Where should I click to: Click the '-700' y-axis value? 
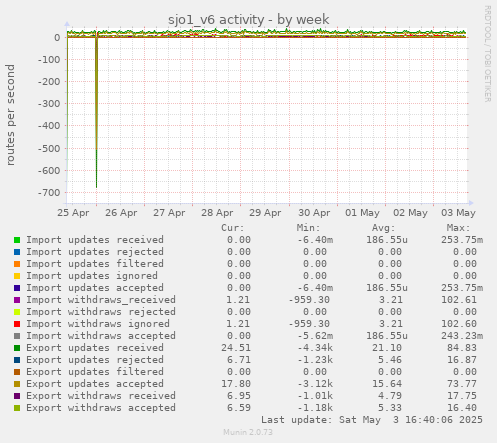click(x=49, y=193)
